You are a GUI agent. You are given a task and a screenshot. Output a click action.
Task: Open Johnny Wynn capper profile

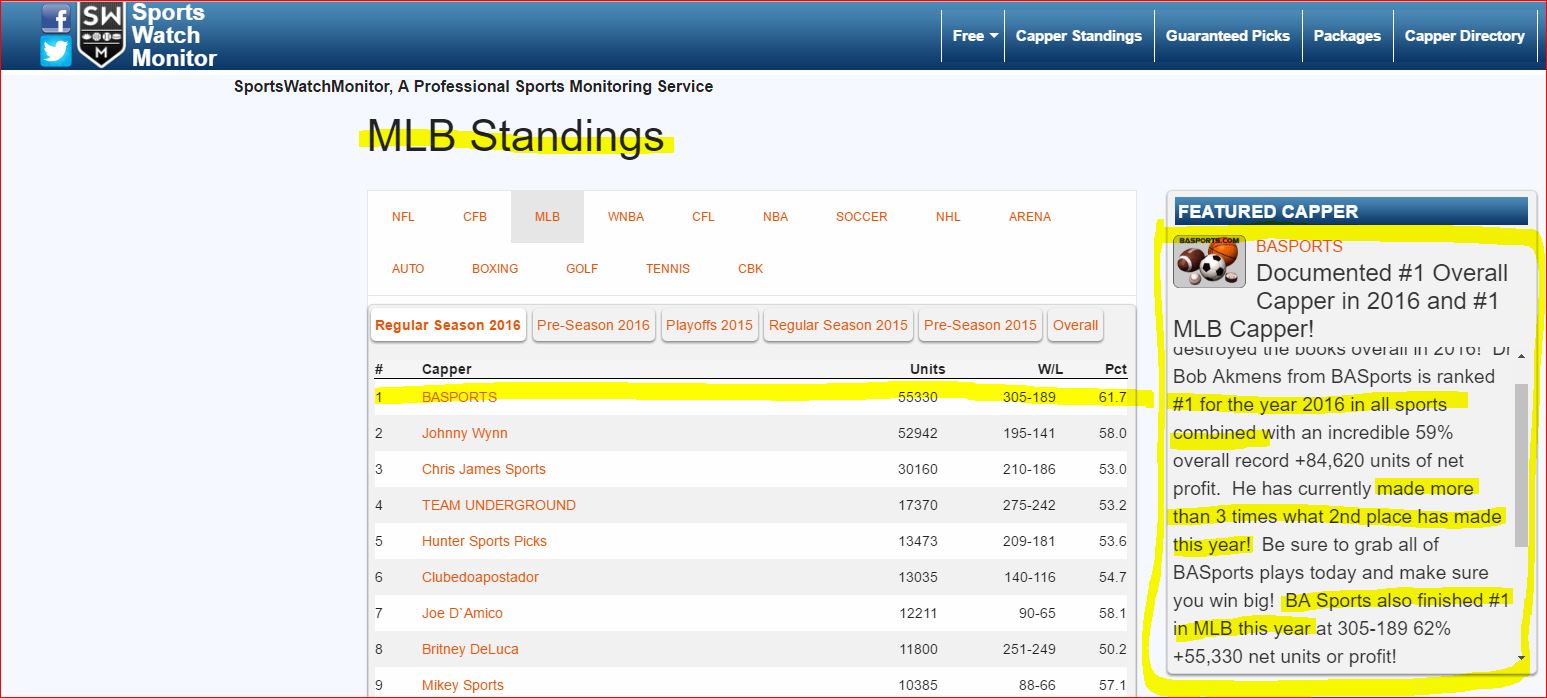tap(465, 433)
